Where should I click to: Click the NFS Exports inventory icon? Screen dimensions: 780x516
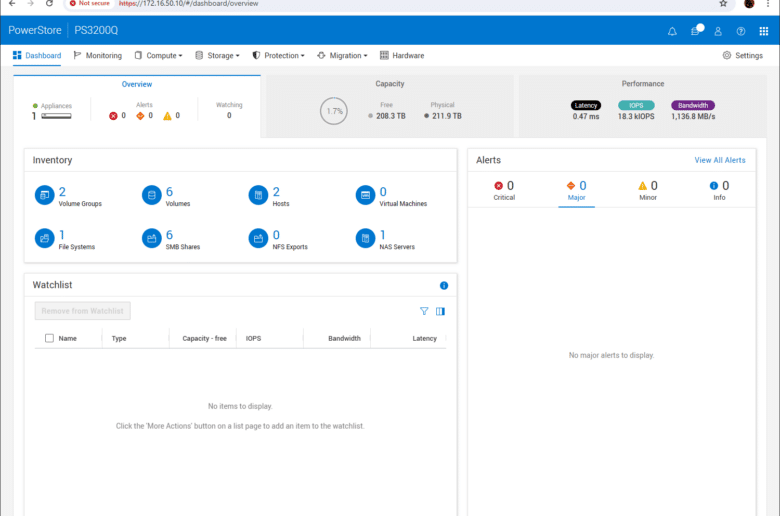[x=258, y=238]
